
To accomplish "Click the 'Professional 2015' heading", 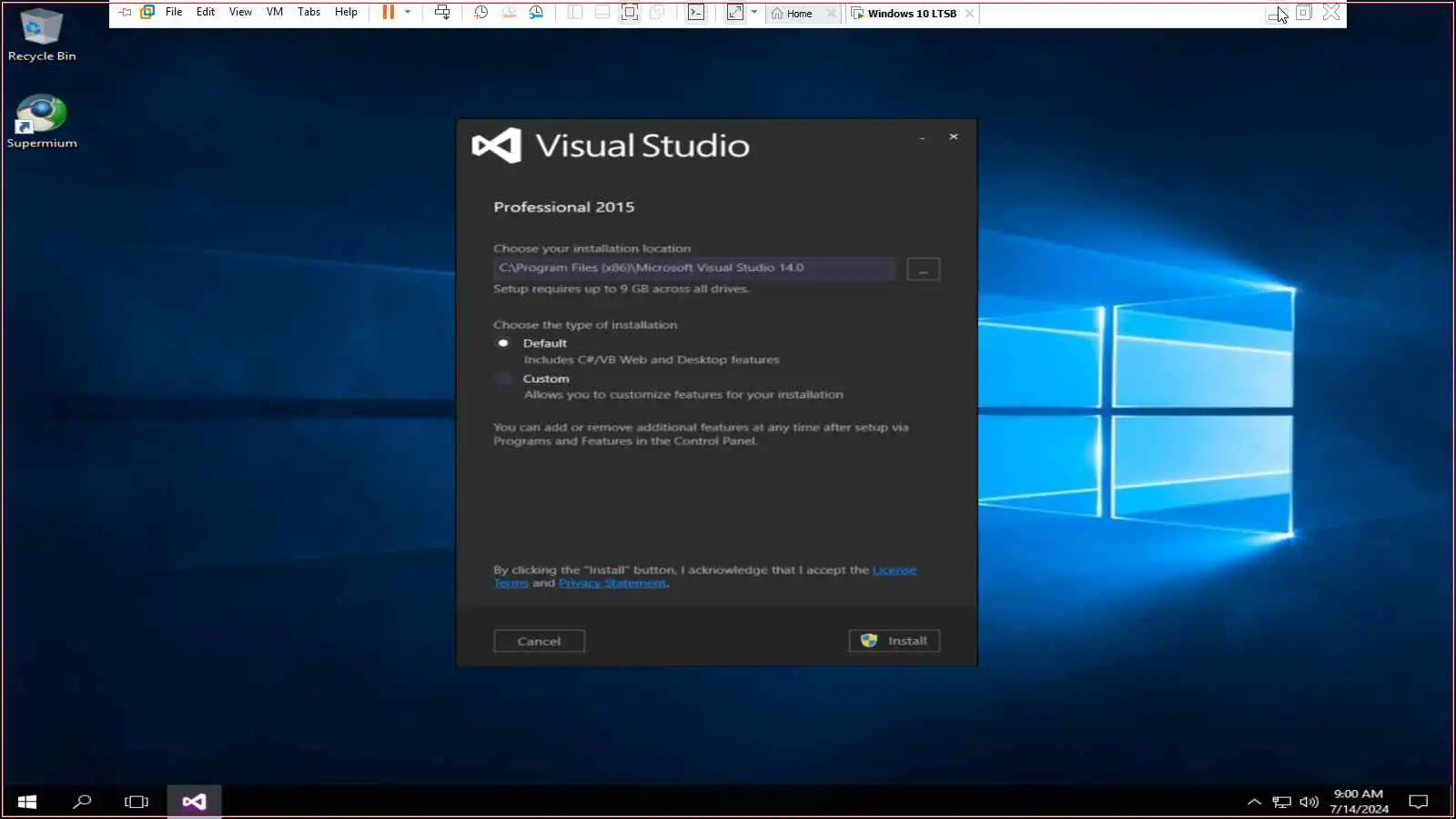I will tap(564, 207).
